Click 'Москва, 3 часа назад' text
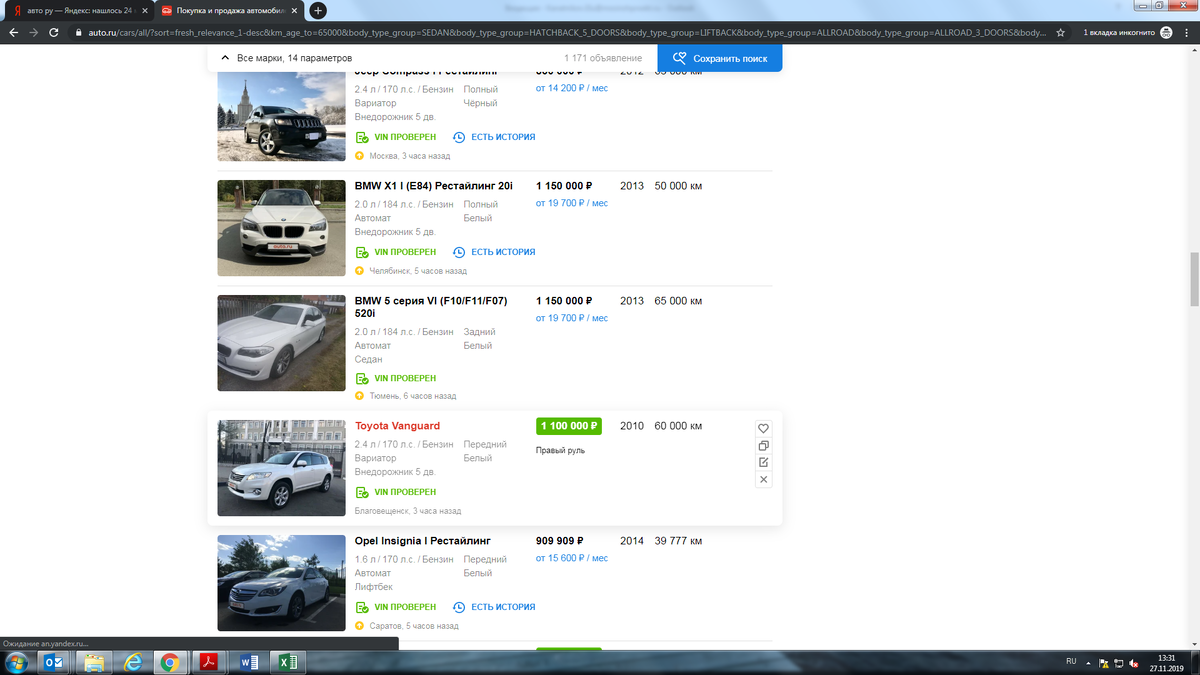Image resolution: width=1200 pixels, height=675 pixels. (409, 156)
